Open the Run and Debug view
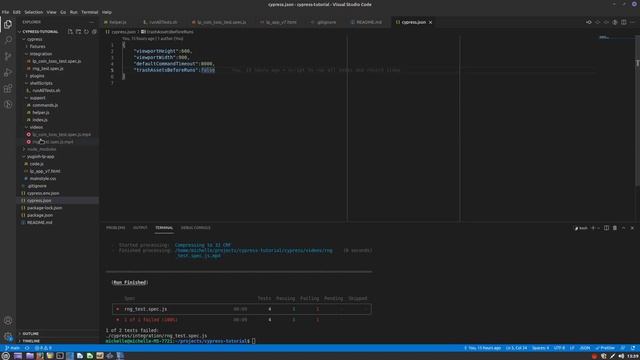 8,73
